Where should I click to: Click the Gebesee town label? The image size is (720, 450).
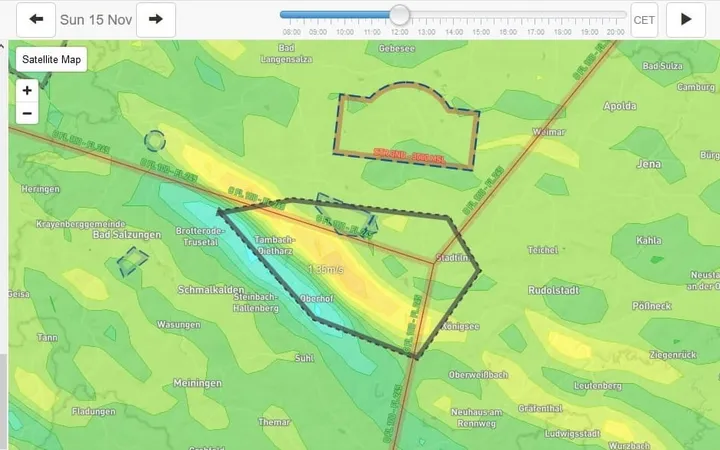tap(397, 48)
